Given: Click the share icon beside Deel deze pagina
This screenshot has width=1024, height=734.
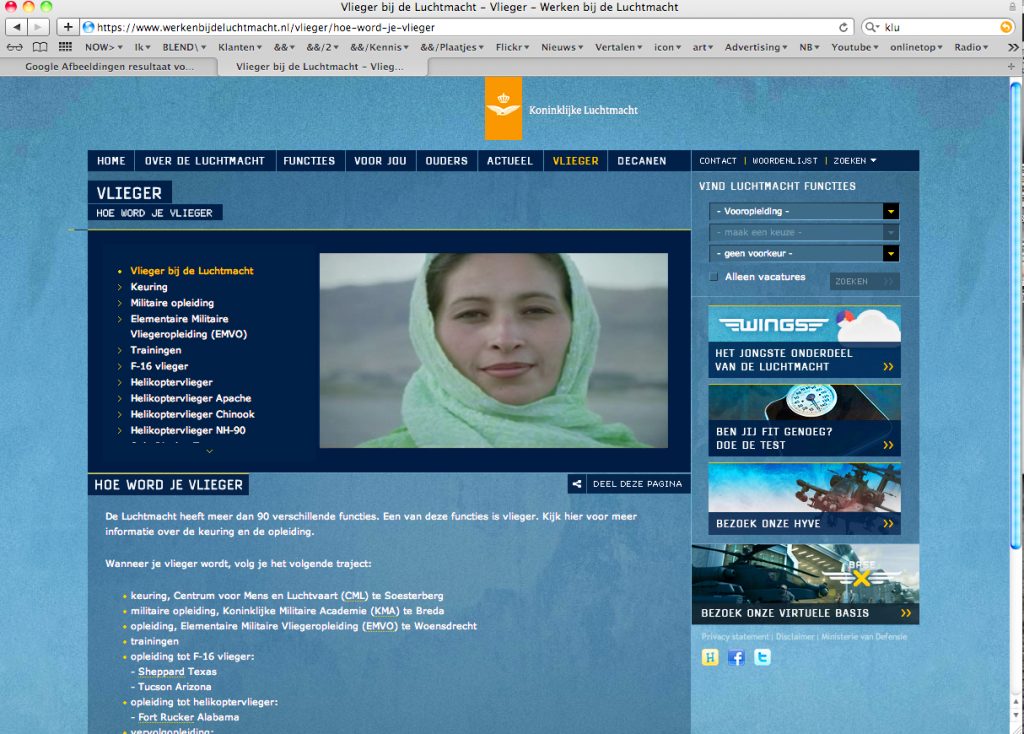Looking at the screenshot, I should pyautogui.click(x=577, y=484).
